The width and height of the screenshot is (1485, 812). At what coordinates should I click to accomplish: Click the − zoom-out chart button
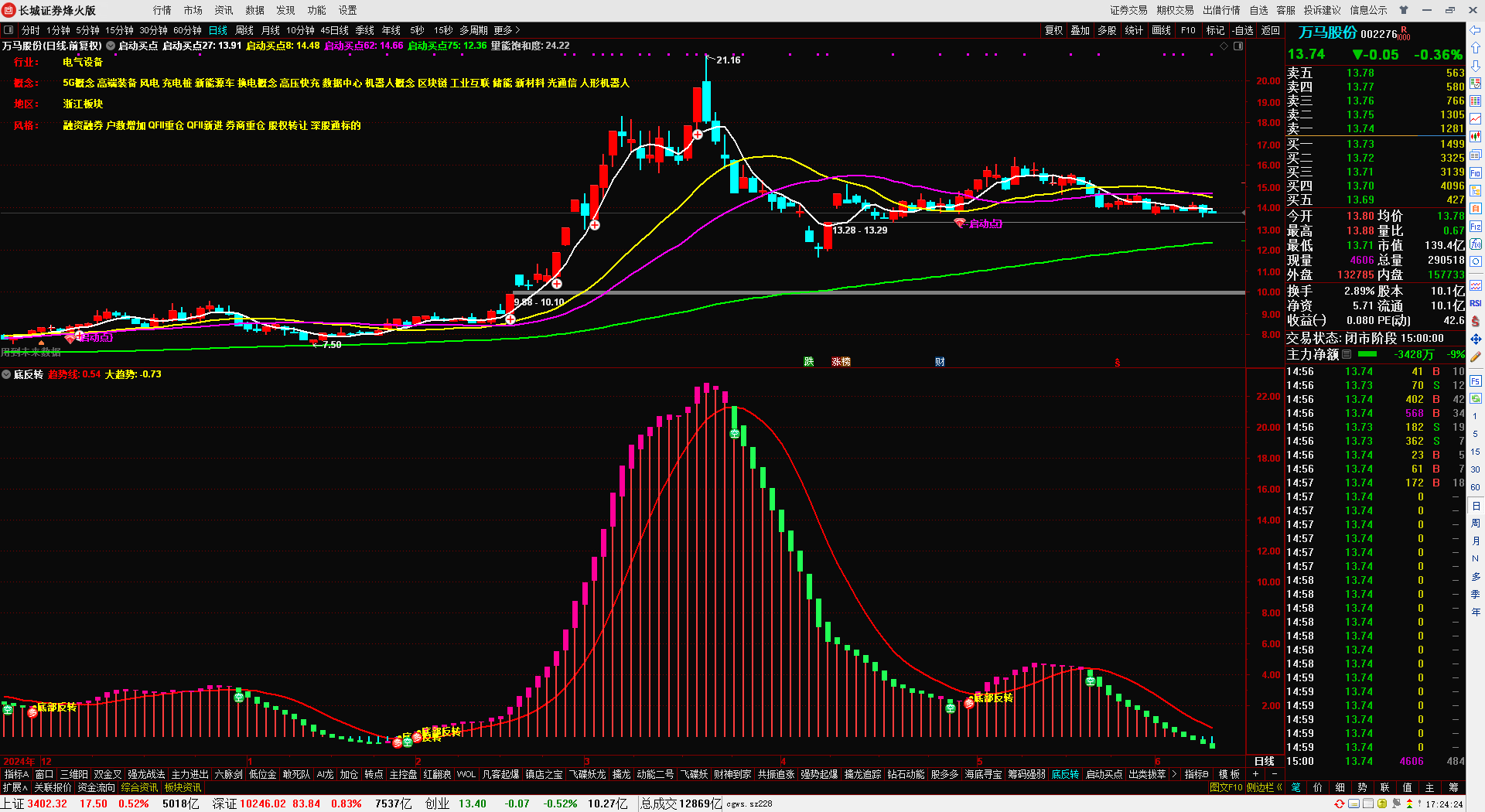tap(1274, 774)
